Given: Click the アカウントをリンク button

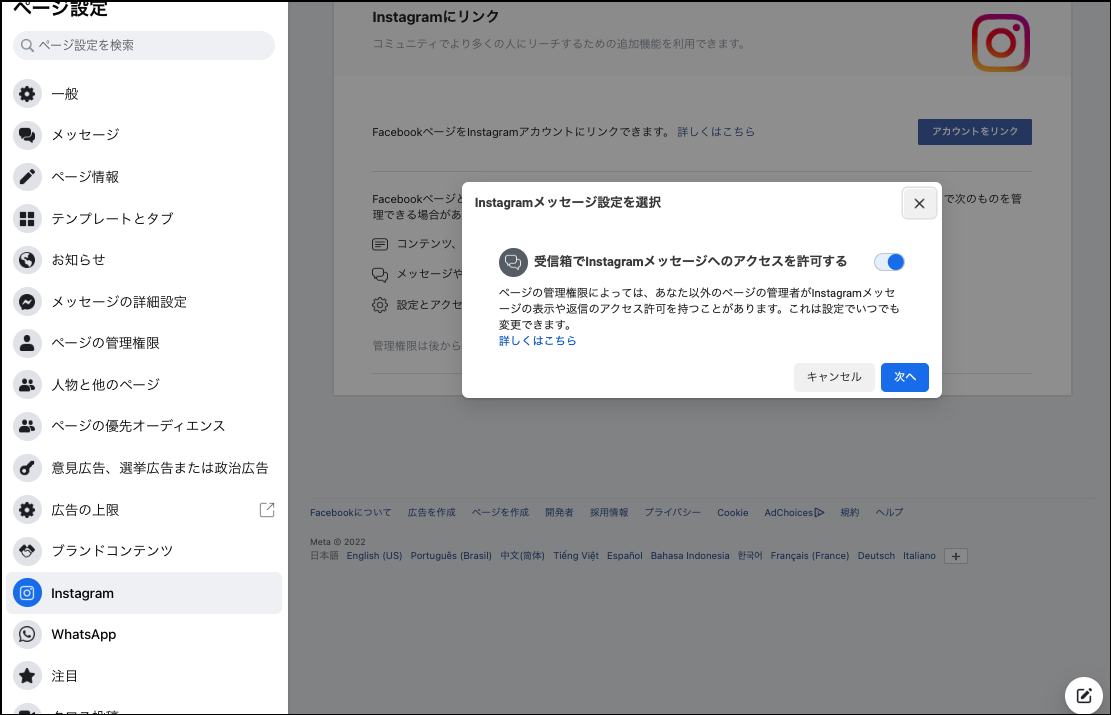Looking at the screenshot, I should click(974, 132).
